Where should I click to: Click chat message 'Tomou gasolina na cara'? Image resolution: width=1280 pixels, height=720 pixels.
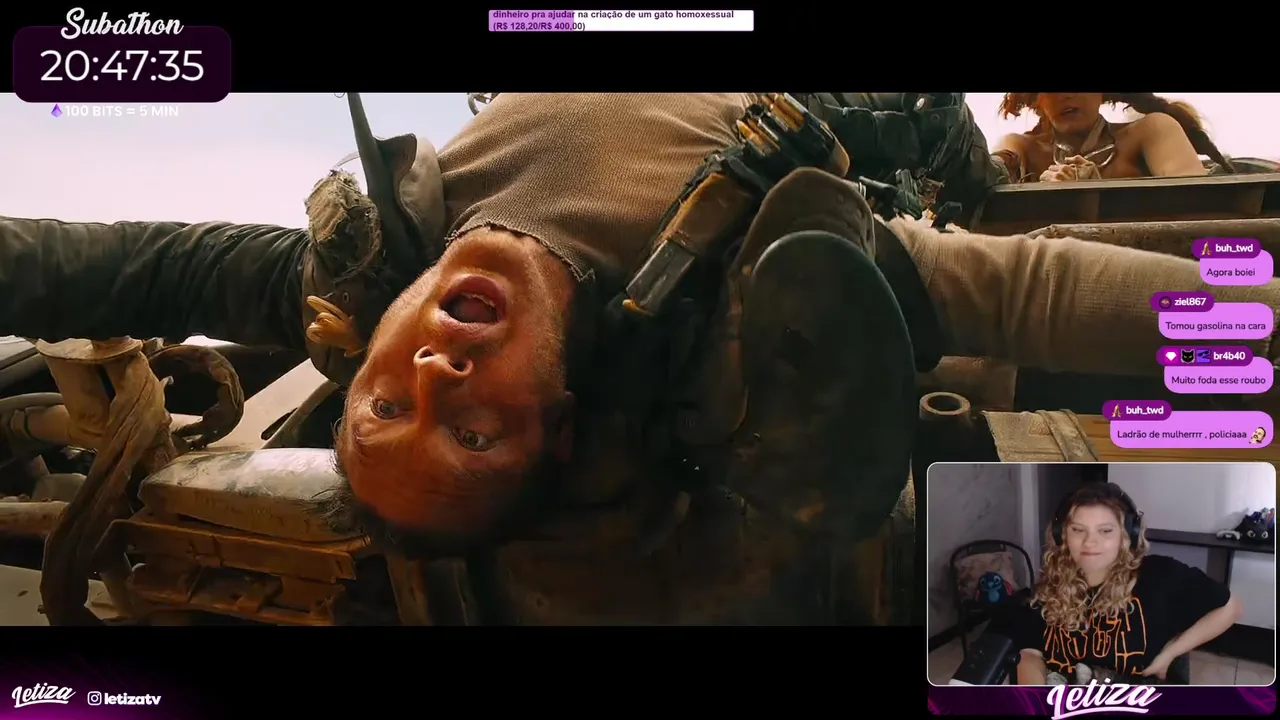1215,325
